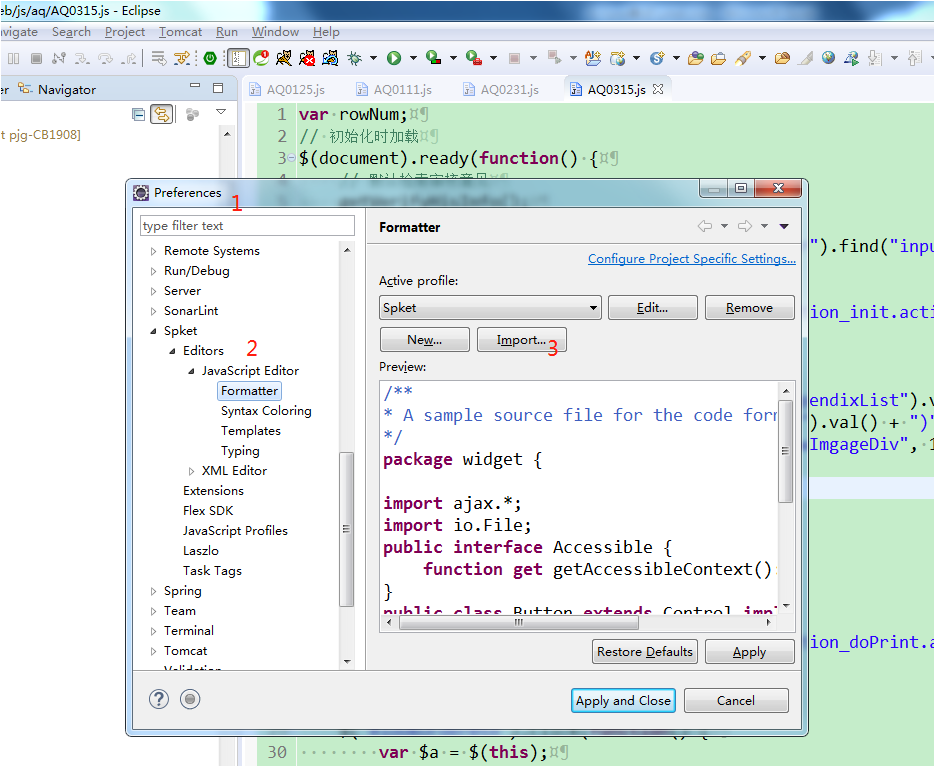Open the Tomcat menu
The height and width of the screenshot is (767, 935).
pyautogui.click(x=180, y=32)
